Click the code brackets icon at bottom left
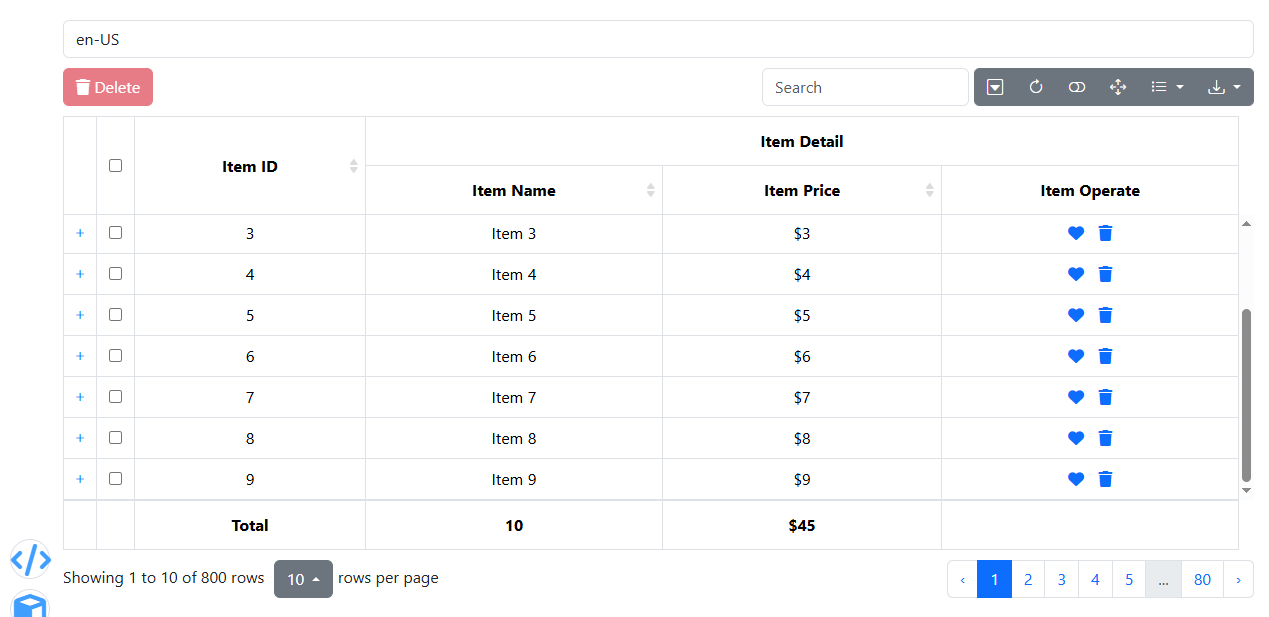The height and width of the screenshot is (617, 1269). (30, 559)
